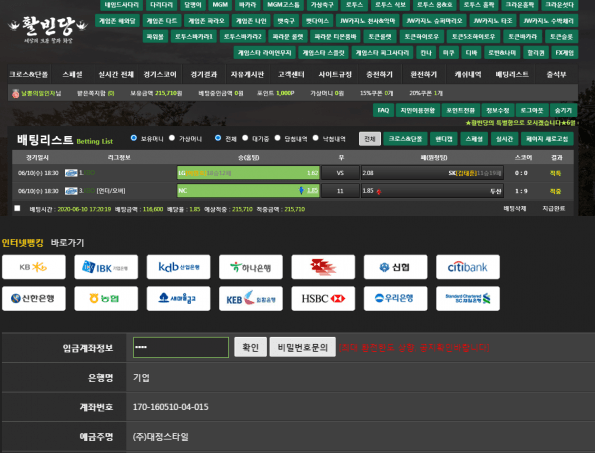Switch to the 핸디캡 filter tab

(444, 139)
